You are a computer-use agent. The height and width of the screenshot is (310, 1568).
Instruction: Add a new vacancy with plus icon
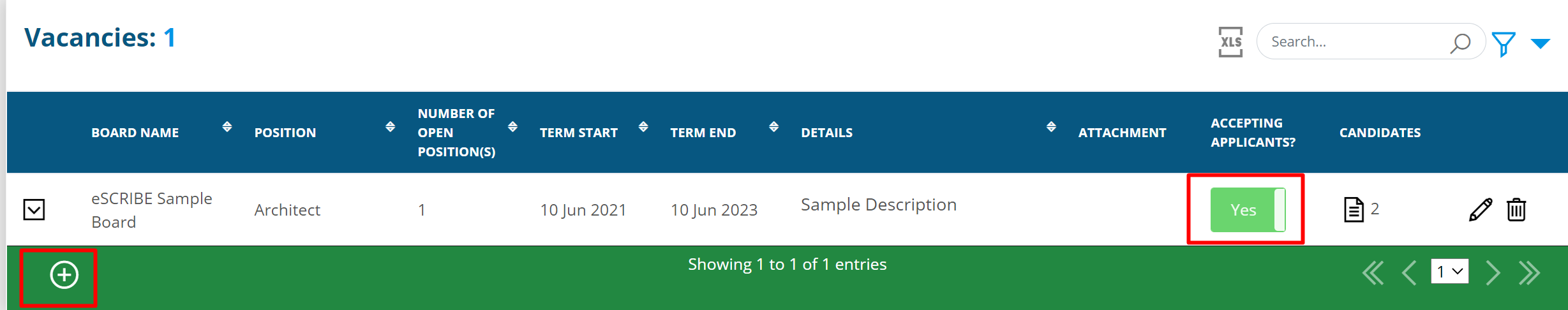(x=64, y=275)
